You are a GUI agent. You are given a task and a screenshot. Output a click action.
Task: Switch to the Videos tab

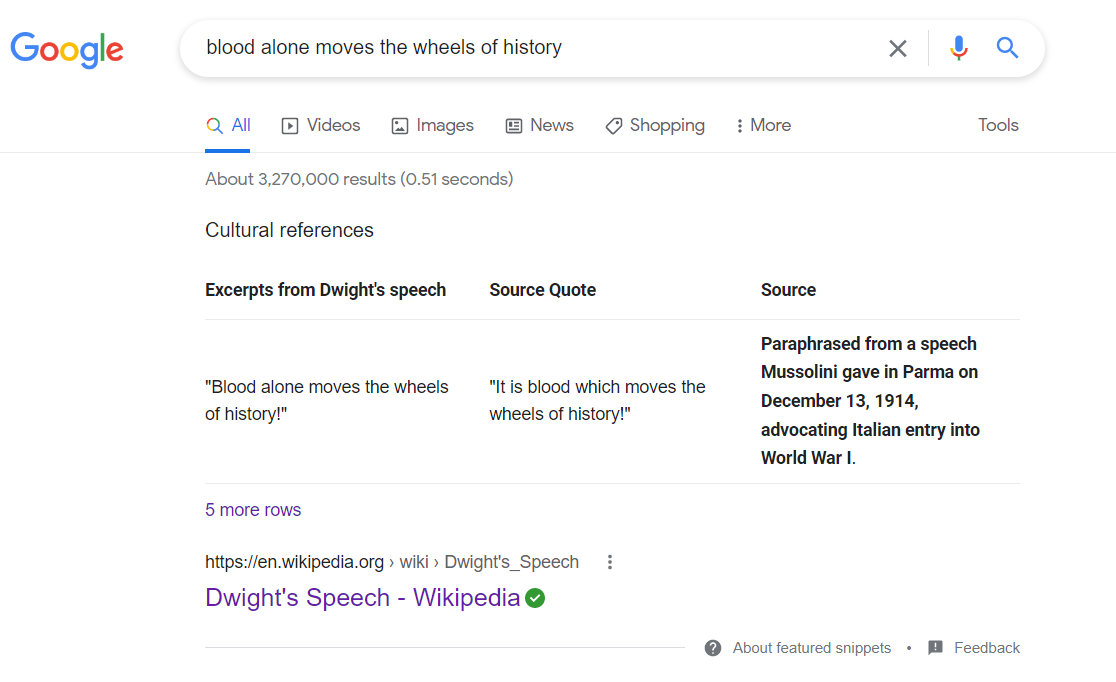click(321, 126)
